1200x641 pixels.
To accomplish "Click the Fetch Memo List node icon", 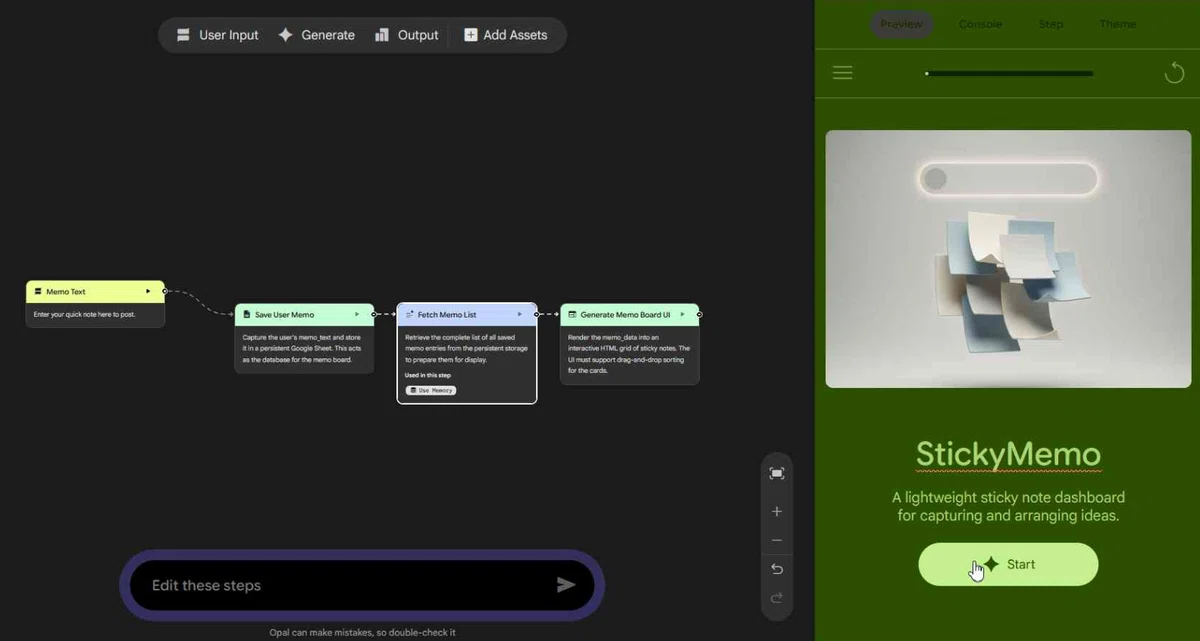I will [410, 314].
